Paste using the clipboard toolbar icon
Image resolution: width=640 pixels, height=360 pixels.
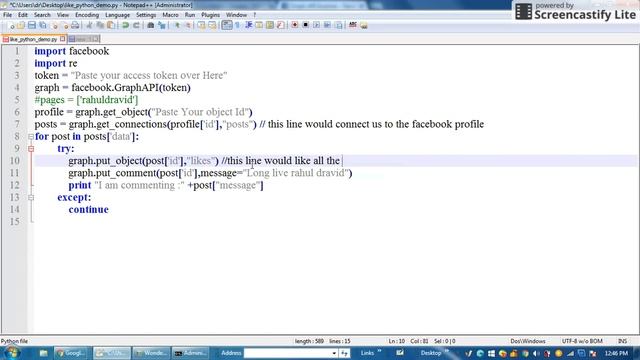point(111,25)
